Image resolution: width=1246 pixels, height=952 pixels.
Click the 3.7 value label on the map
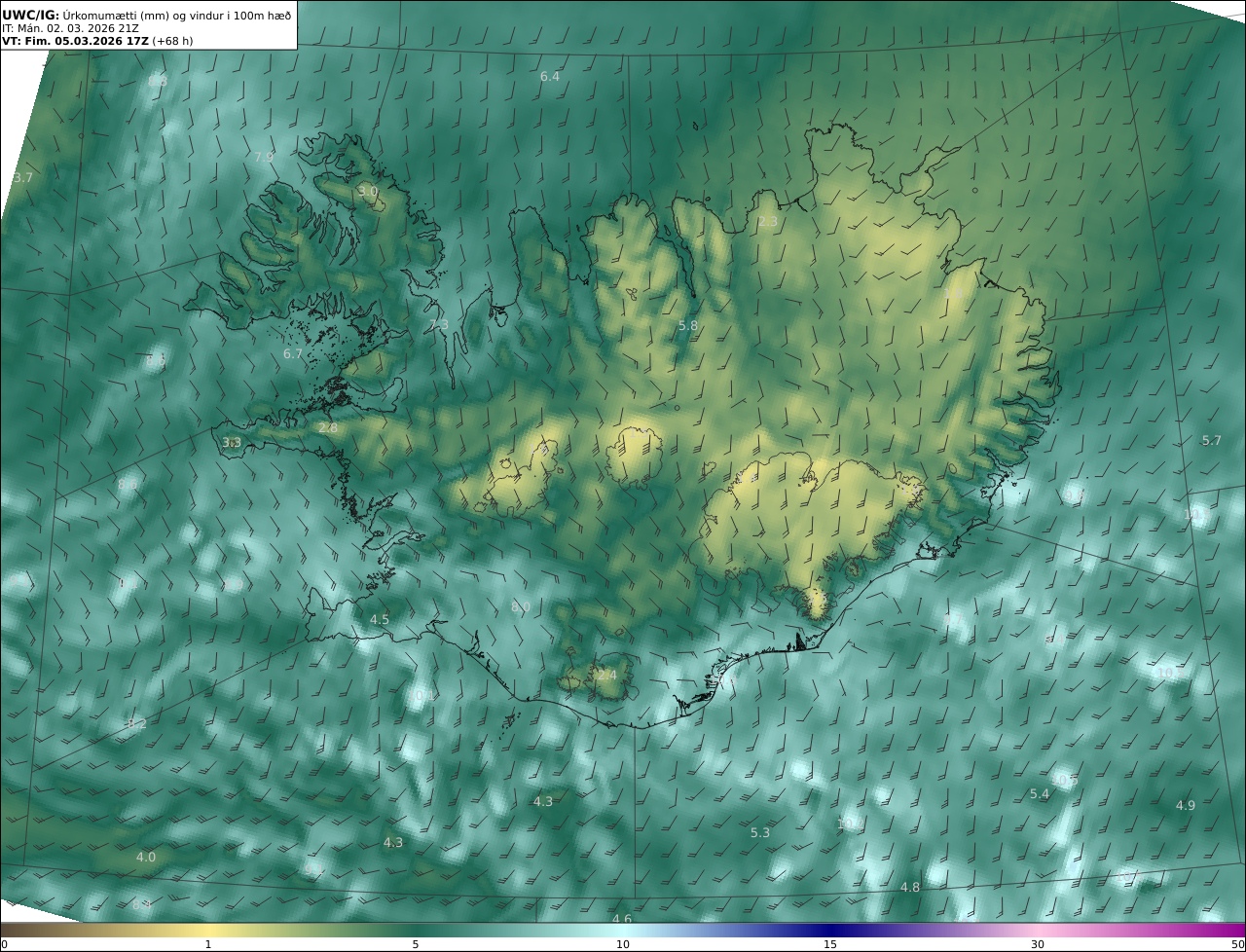(x=22, y=178)
